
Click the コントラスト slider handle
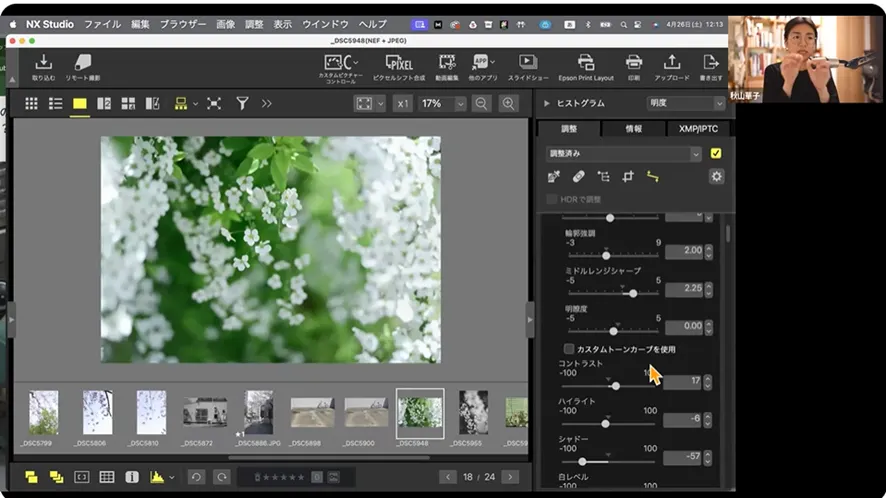click(x=616, y=386)
